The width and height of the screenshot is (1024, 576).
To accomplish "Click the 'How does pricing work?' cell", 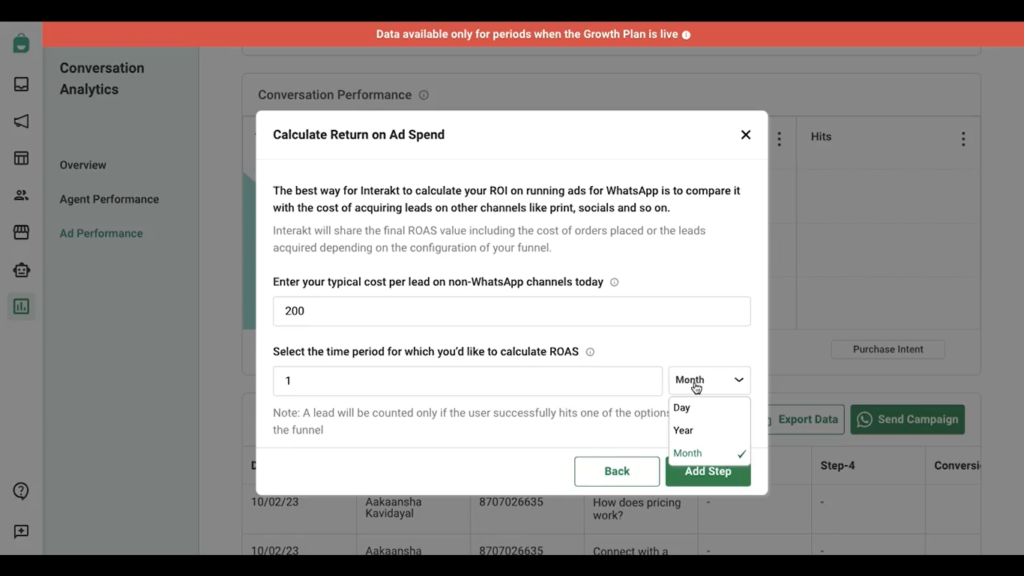I will click(637, 509).
